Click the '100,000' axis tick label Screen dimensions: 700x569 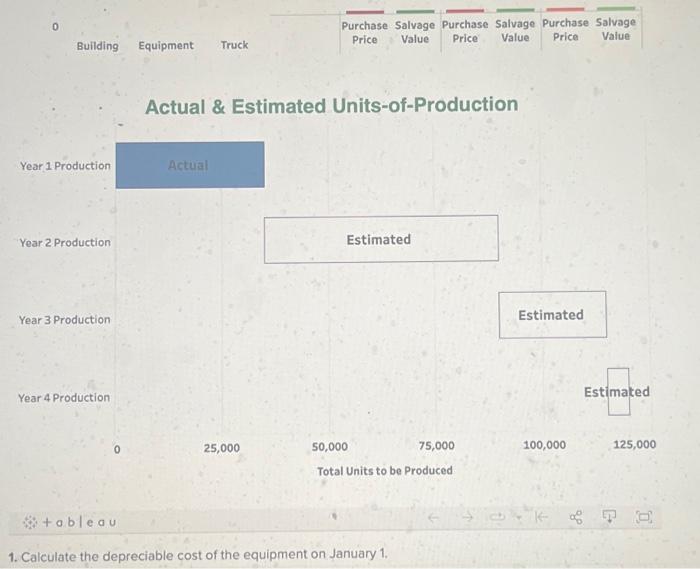544,445
